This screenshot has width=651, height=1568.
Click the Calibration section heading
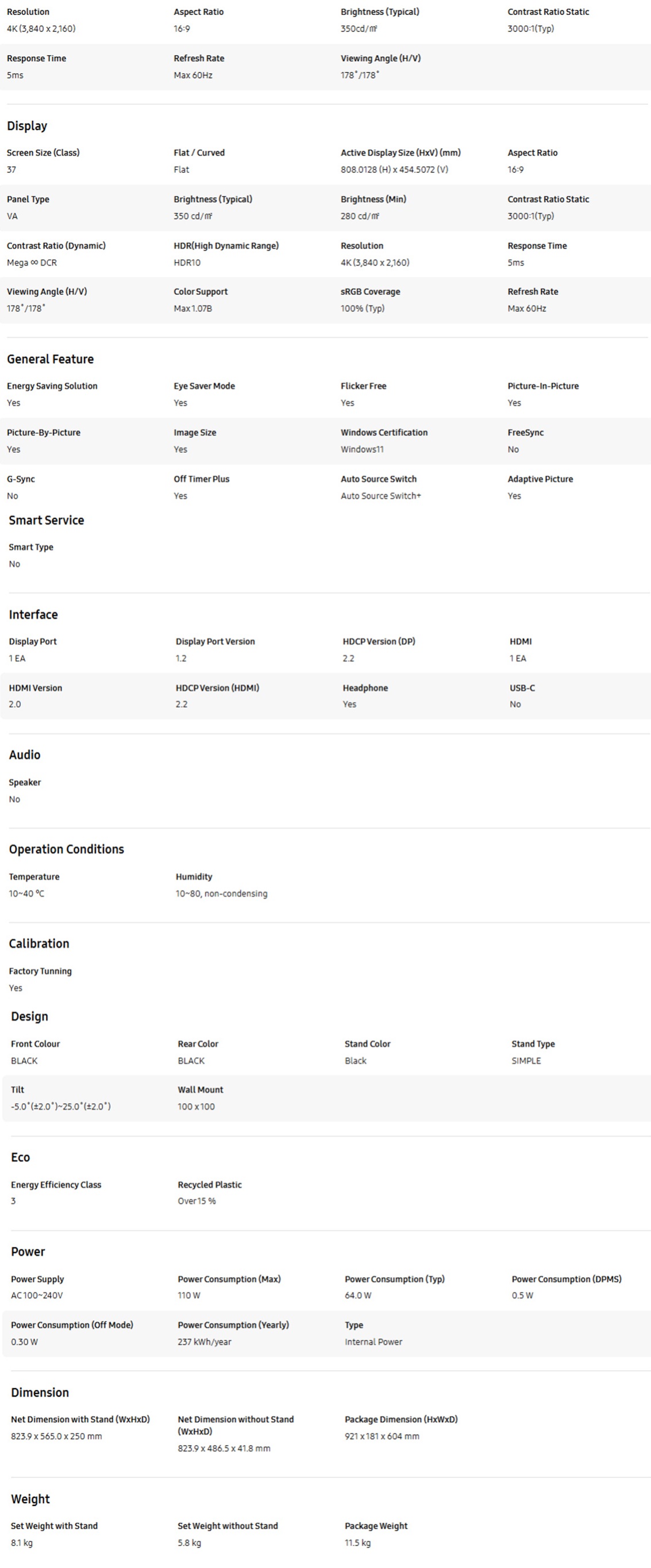click(39, 943)
